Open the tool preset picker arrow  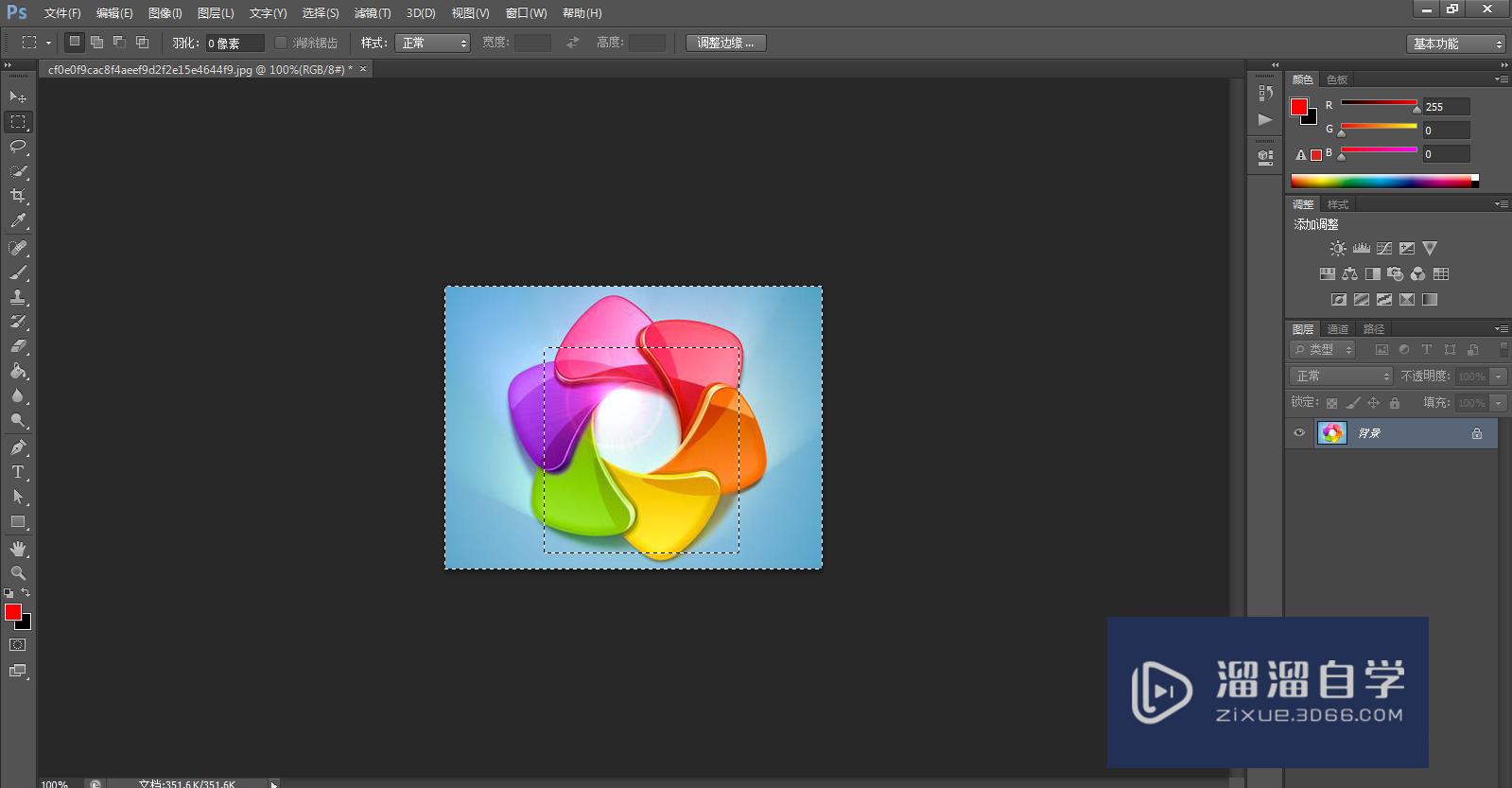pyautogui.click(x=48, y=43)
